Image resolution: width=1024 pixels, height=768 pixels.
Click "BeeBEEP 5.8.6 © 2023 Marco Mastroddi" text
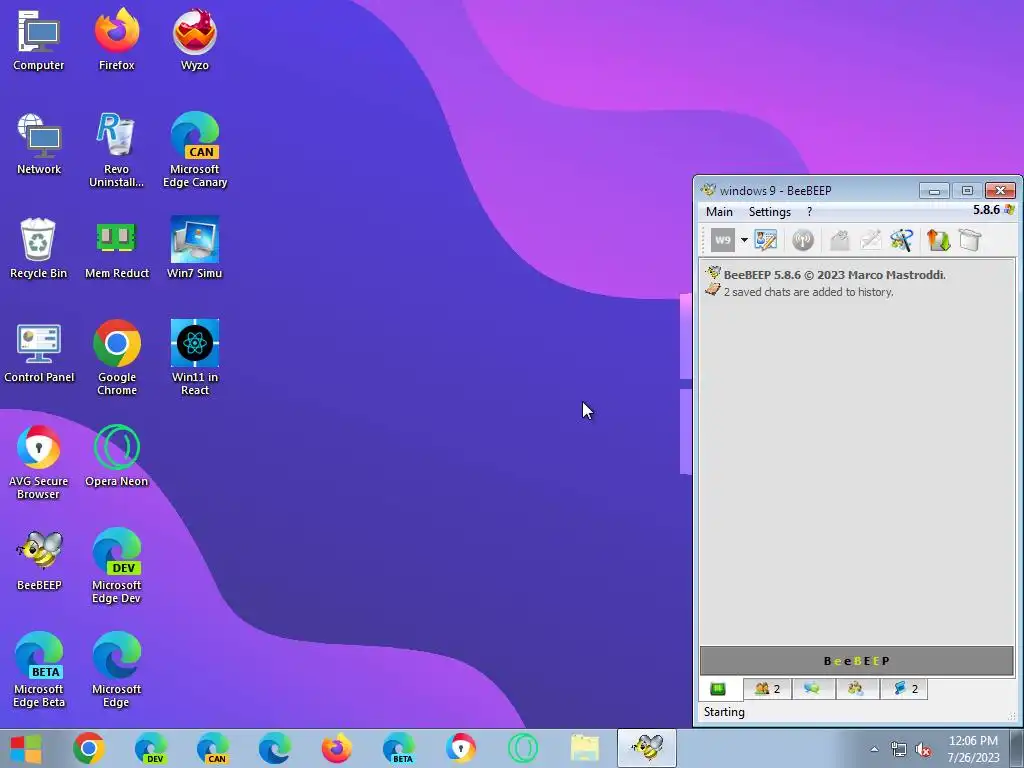coord(834,275)
